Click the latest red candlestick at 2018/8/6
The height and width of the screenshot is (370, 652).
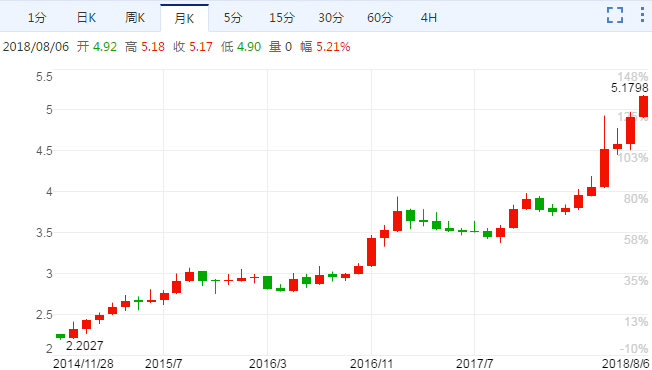[x=643, y=106]
